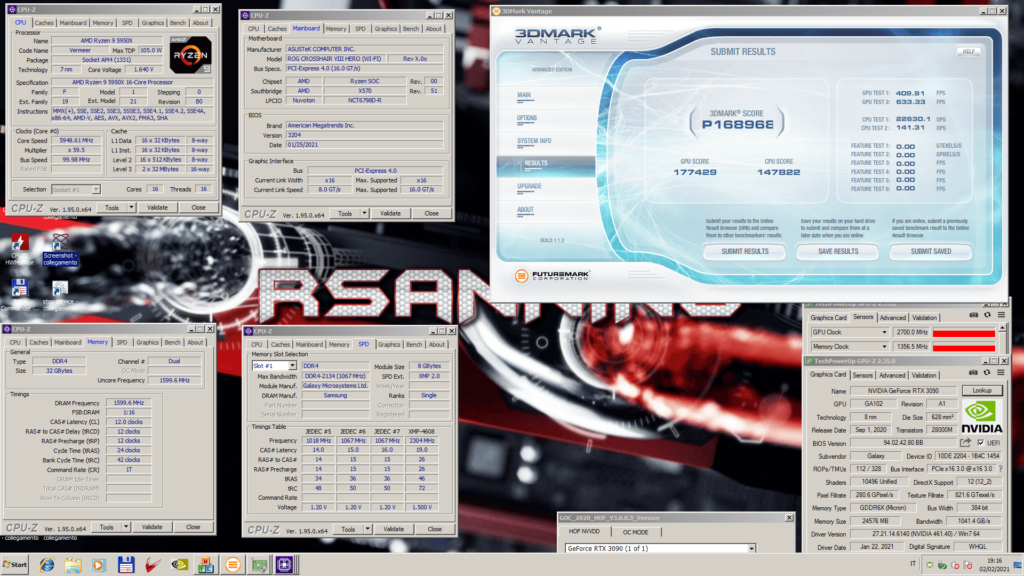The width and height of the screenshot is (1024, 576).
Task: Switch to Graphics tab in CPU-Z Mainboard window
Action: tap(385, 29)
